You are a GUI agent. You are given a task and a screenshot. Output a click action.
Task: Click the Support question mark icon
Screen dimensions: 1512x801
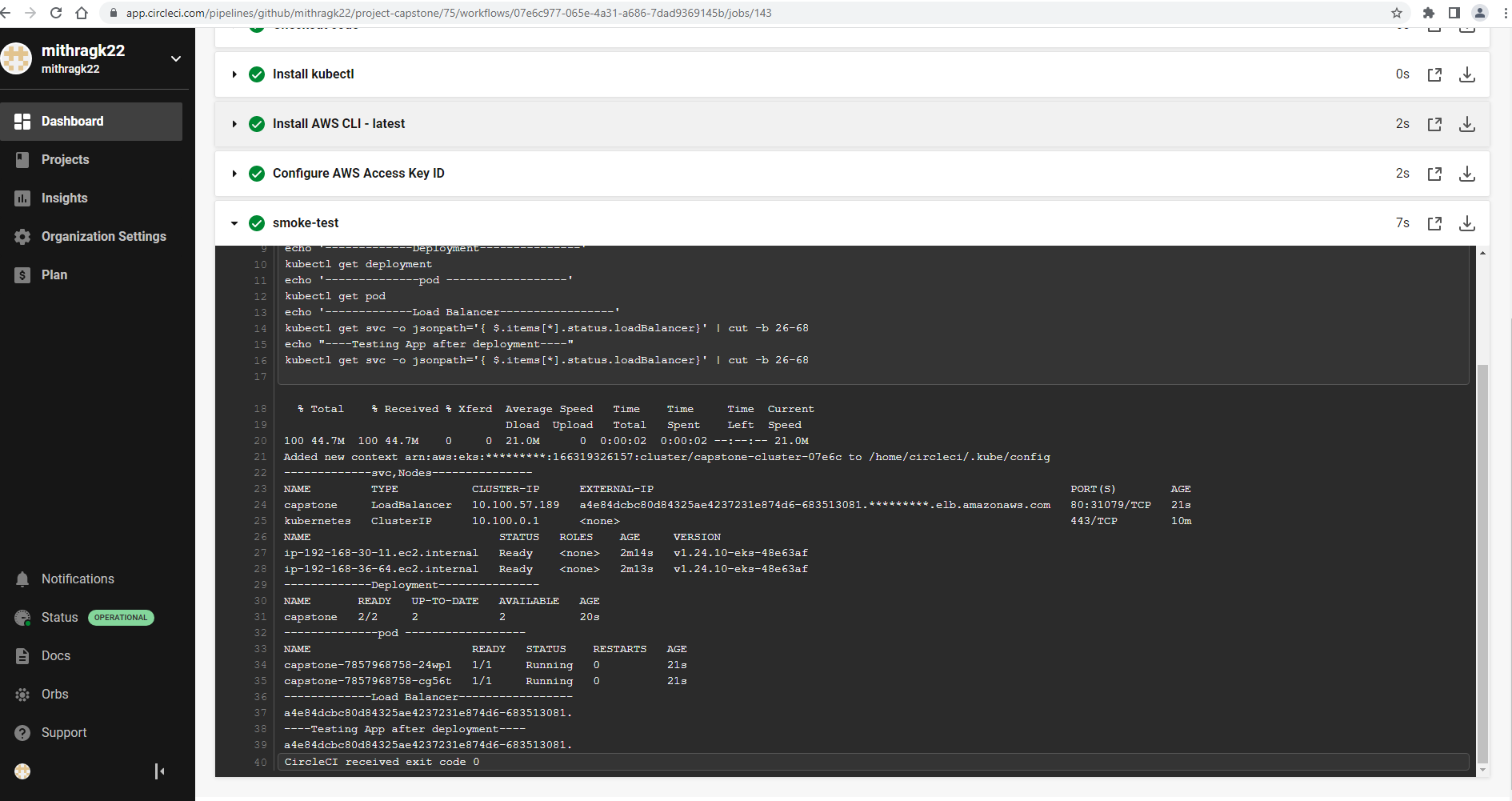click(22, 733)
